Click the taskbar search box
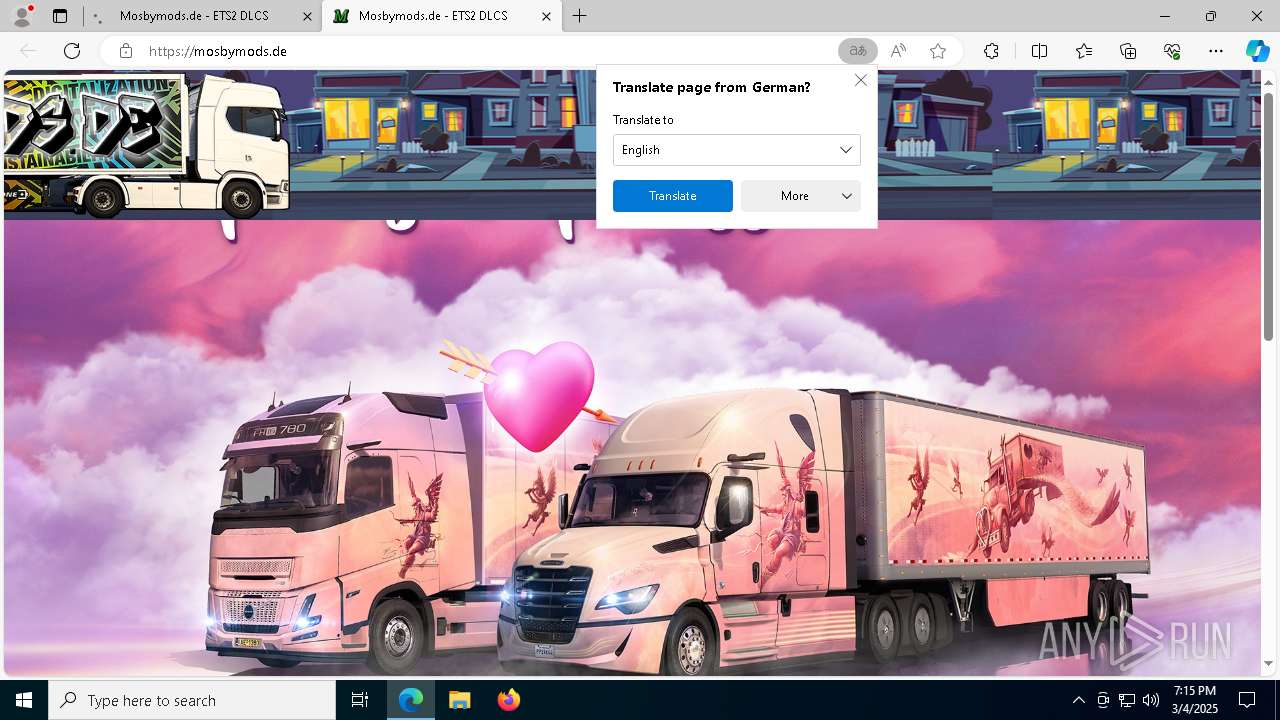Screen dimensions: 1280x720 [x=192, y=700]
